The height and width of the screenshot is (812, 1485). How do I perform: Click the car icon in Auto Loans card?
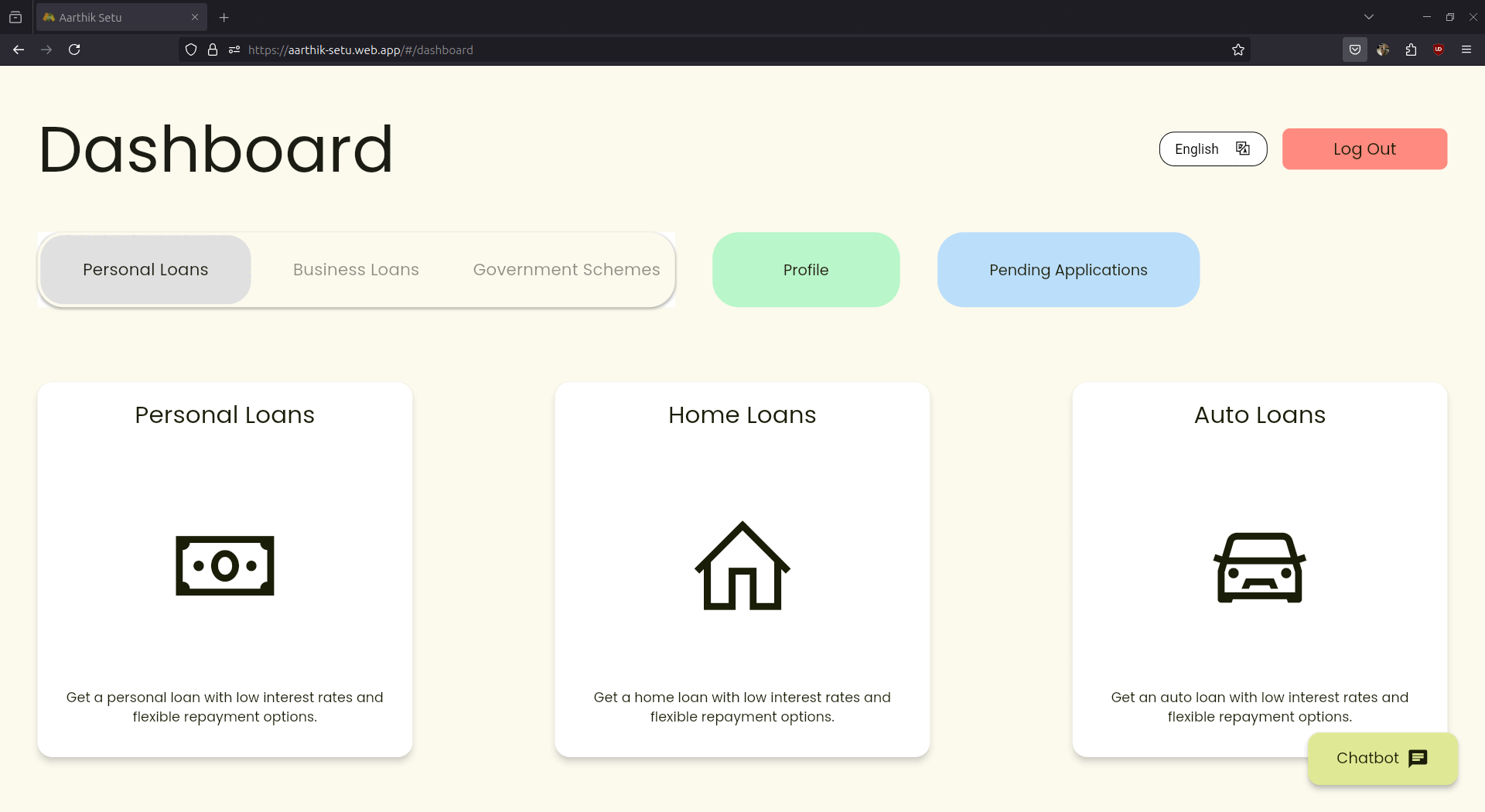pos(1260,568)
